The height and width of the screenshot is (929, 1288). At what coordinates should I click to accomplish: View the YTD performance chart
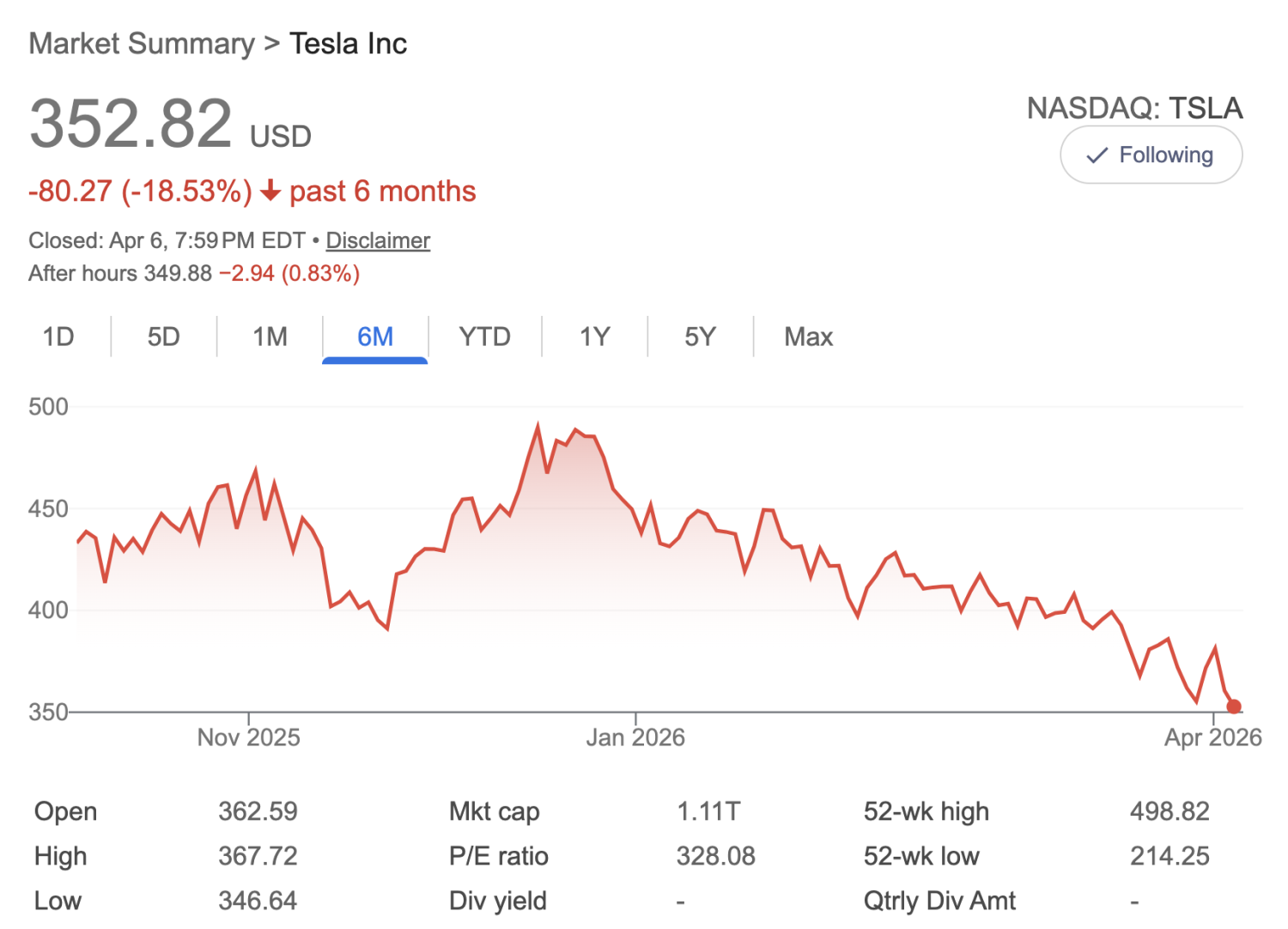[x=484, y=337]
